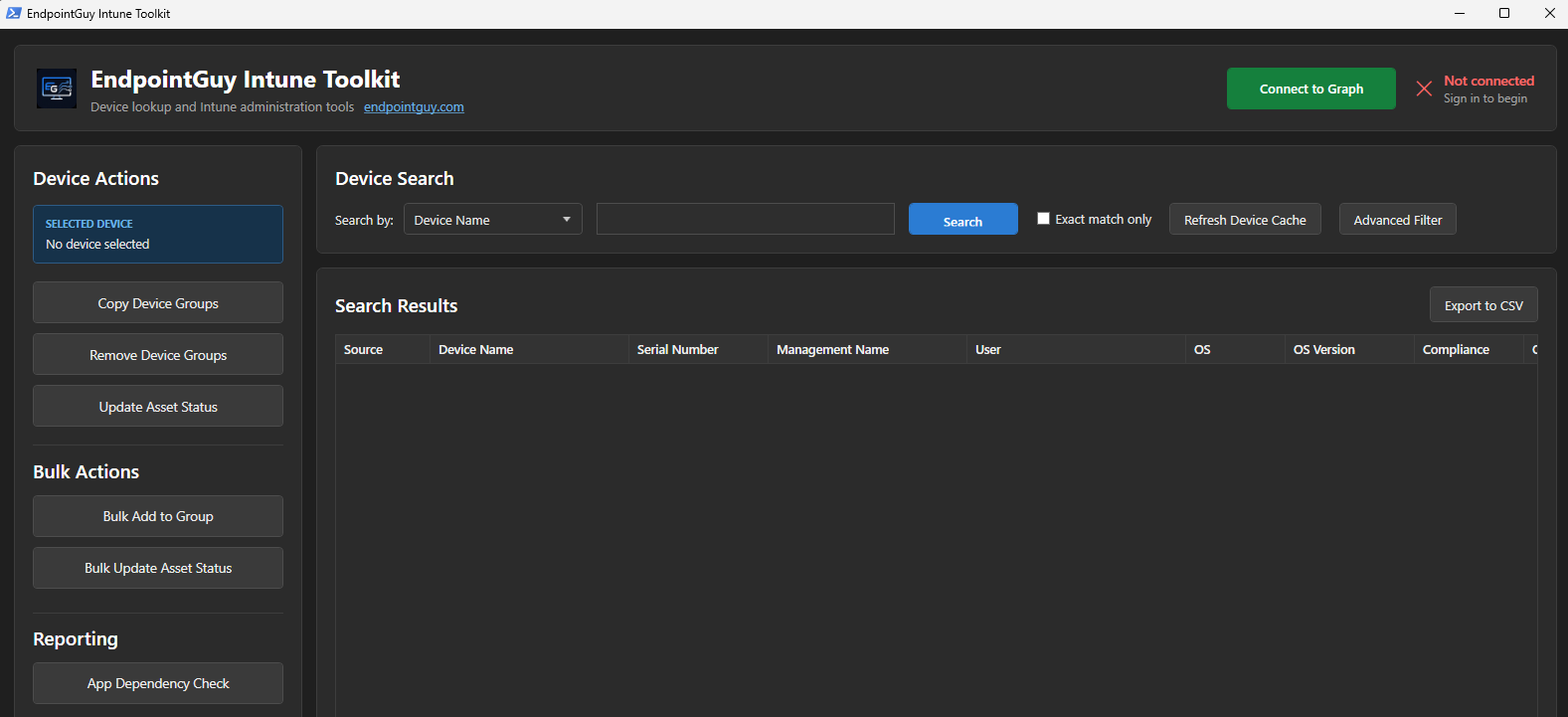The width and height of the screenshot is (1568, 717).
Task: Open the Advanced Filter dialog
Action: [x=1398, y=219]
